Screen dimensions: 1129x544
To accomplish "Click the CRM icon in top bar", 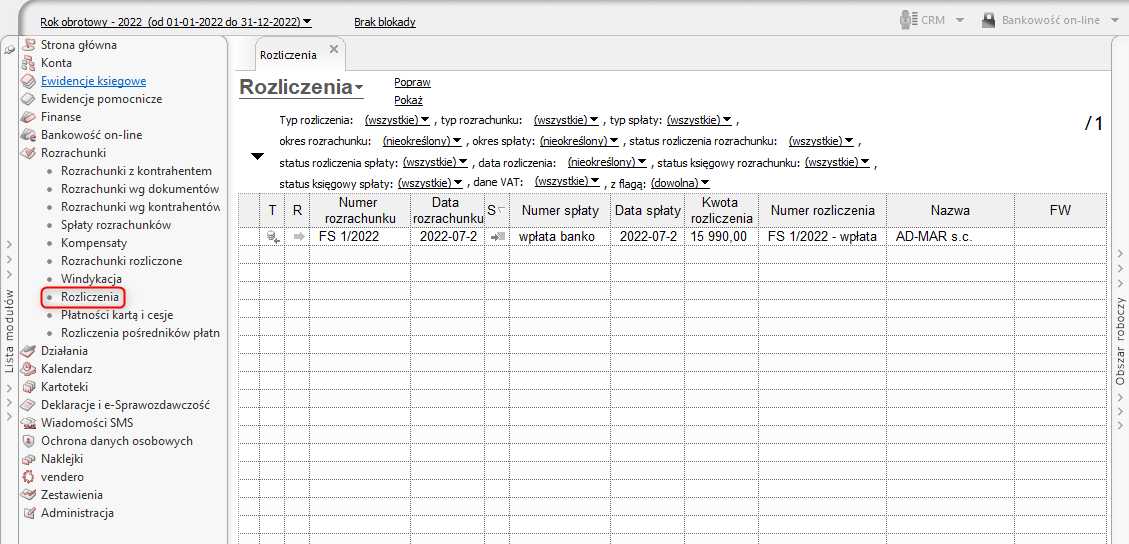I will coord(909,20).
